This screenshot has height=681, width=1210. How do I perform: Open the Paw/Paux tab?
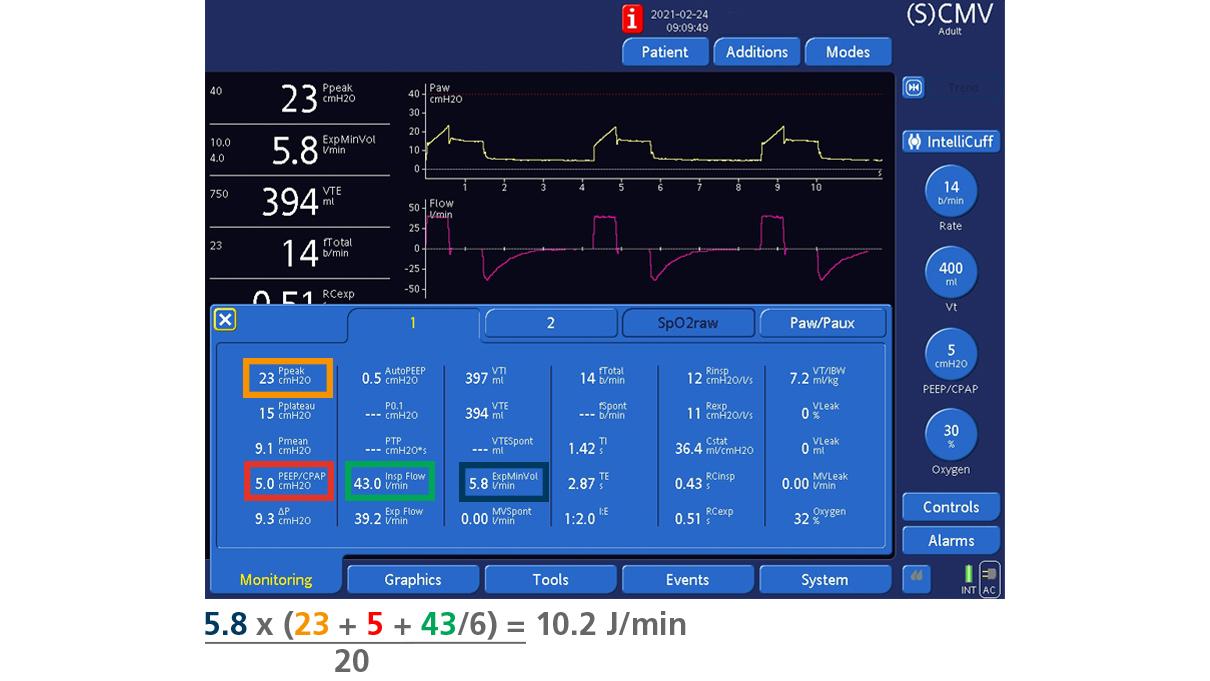coord(823,323)
